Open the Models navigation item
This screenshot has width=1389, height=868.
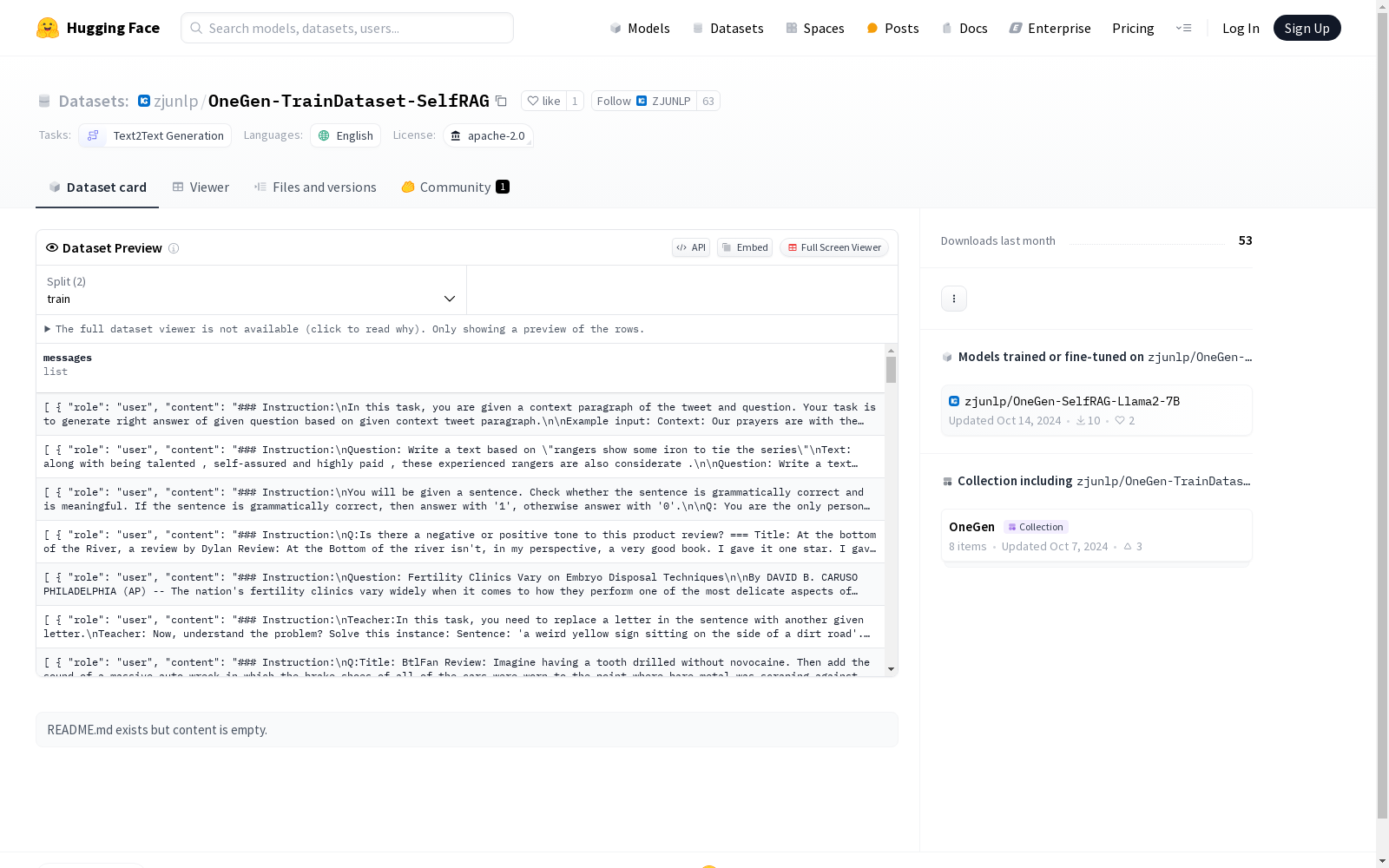tap(640, 28)
